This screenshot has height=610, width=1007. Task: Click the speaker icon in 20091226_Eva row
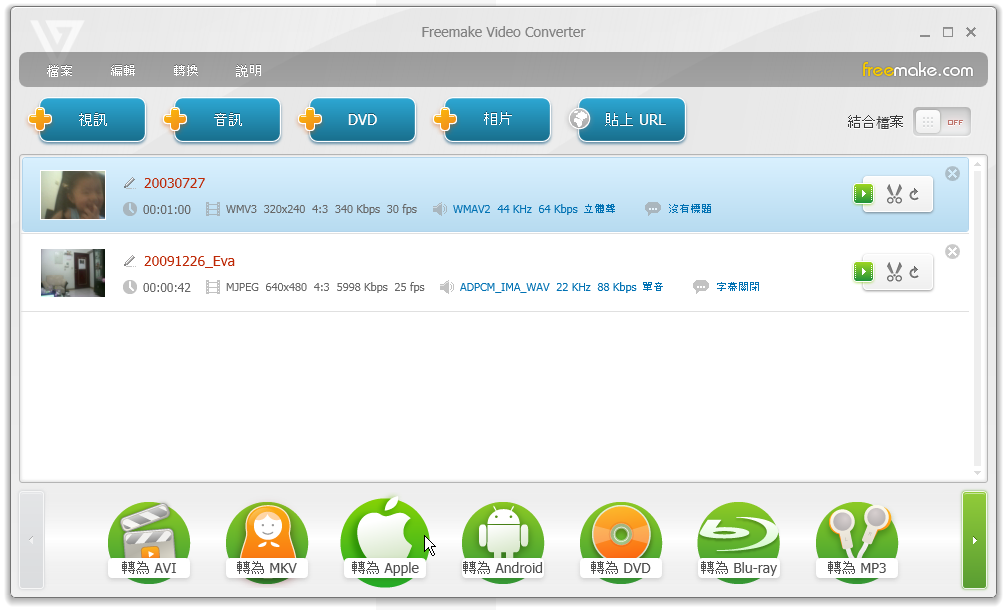447,287
